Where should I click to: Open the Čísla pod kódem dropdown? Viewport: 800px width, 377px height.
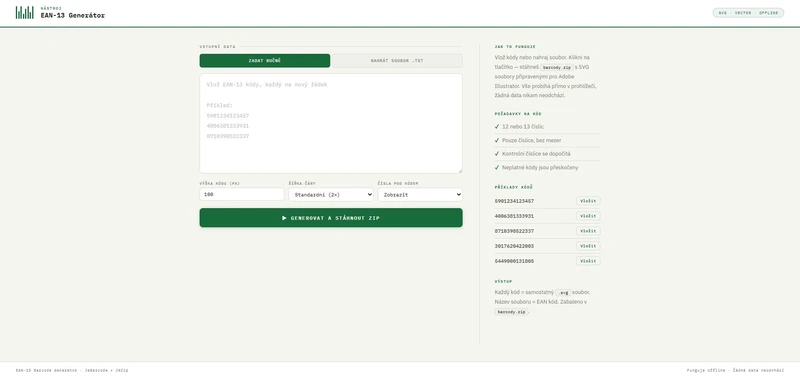(420, 194)
